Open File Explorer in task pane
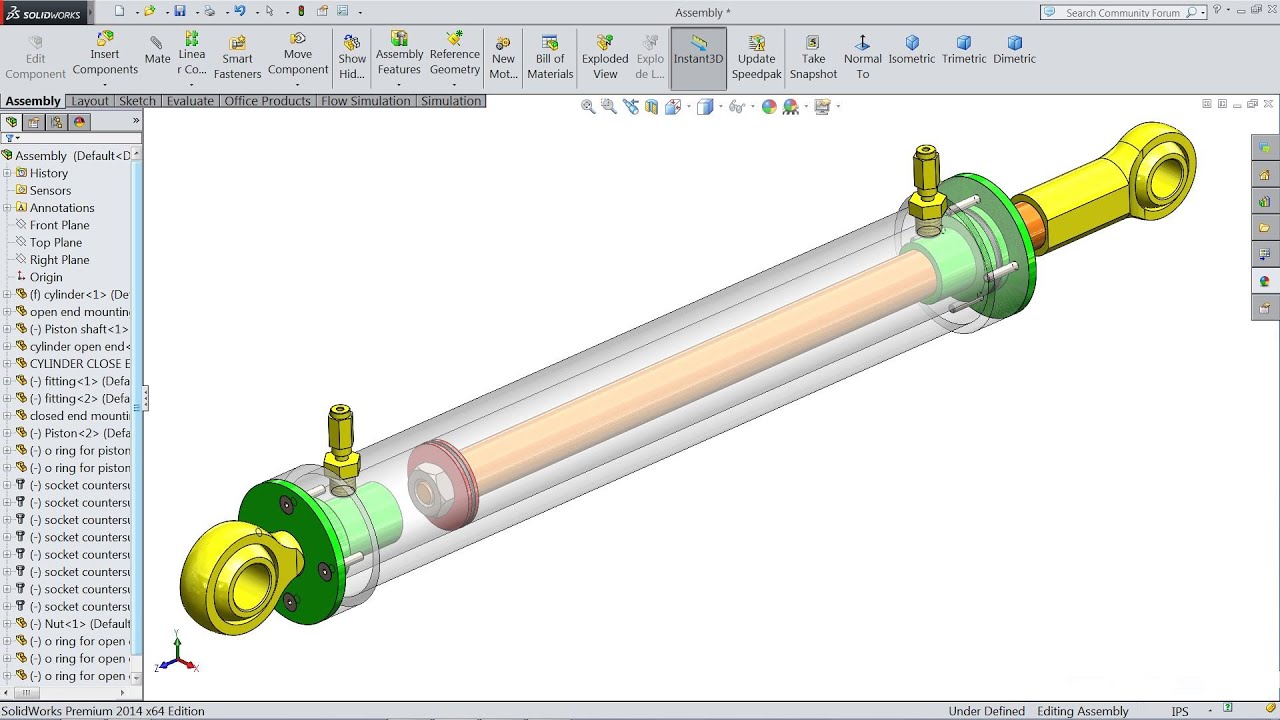 (1265, 228)
